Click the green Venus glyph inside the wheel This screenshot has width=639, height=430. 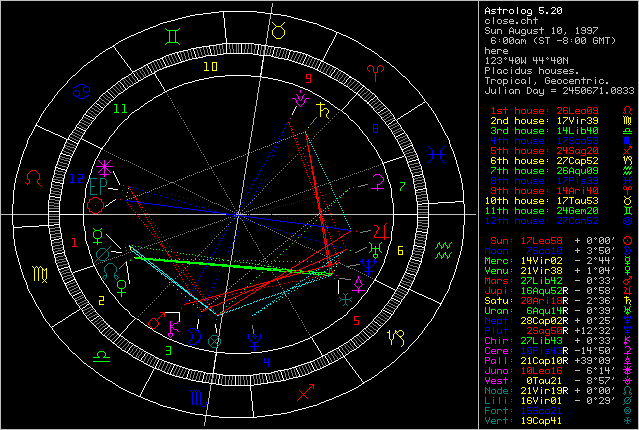[x=121, y=287]
